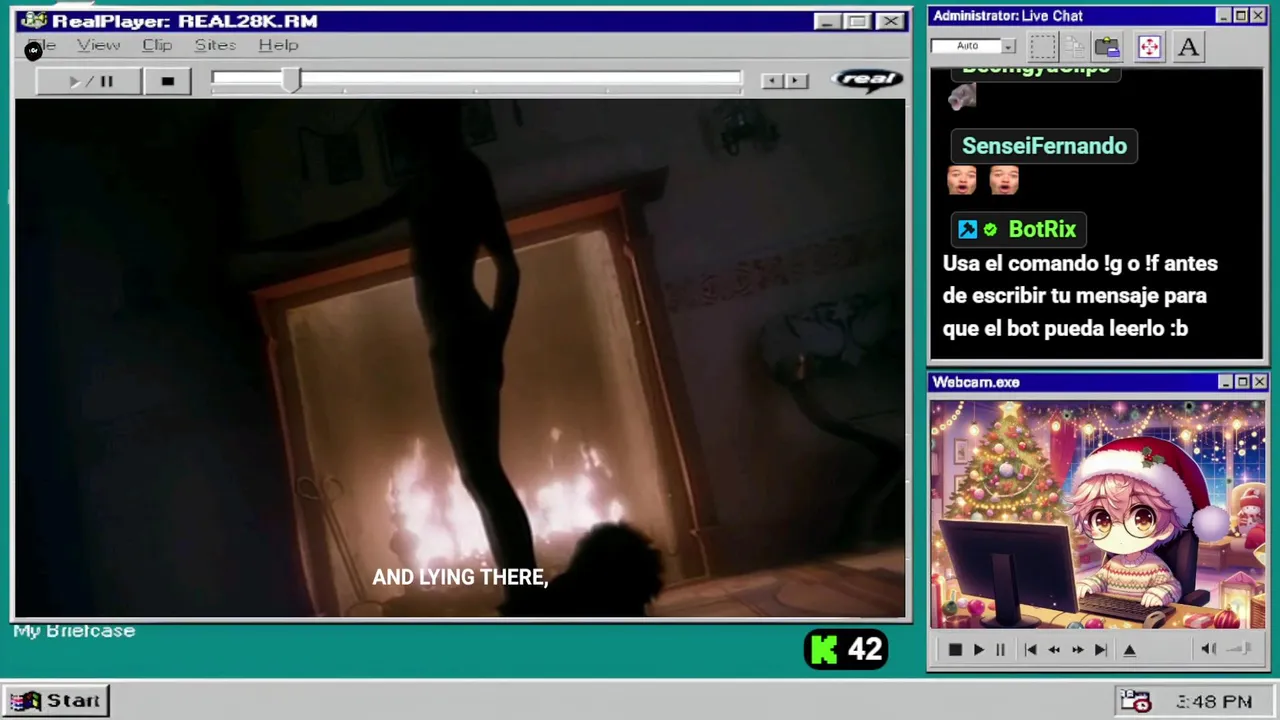
Task: Expand the Auto dropdown in Live Chat
Action: [x=1008, y=46]
